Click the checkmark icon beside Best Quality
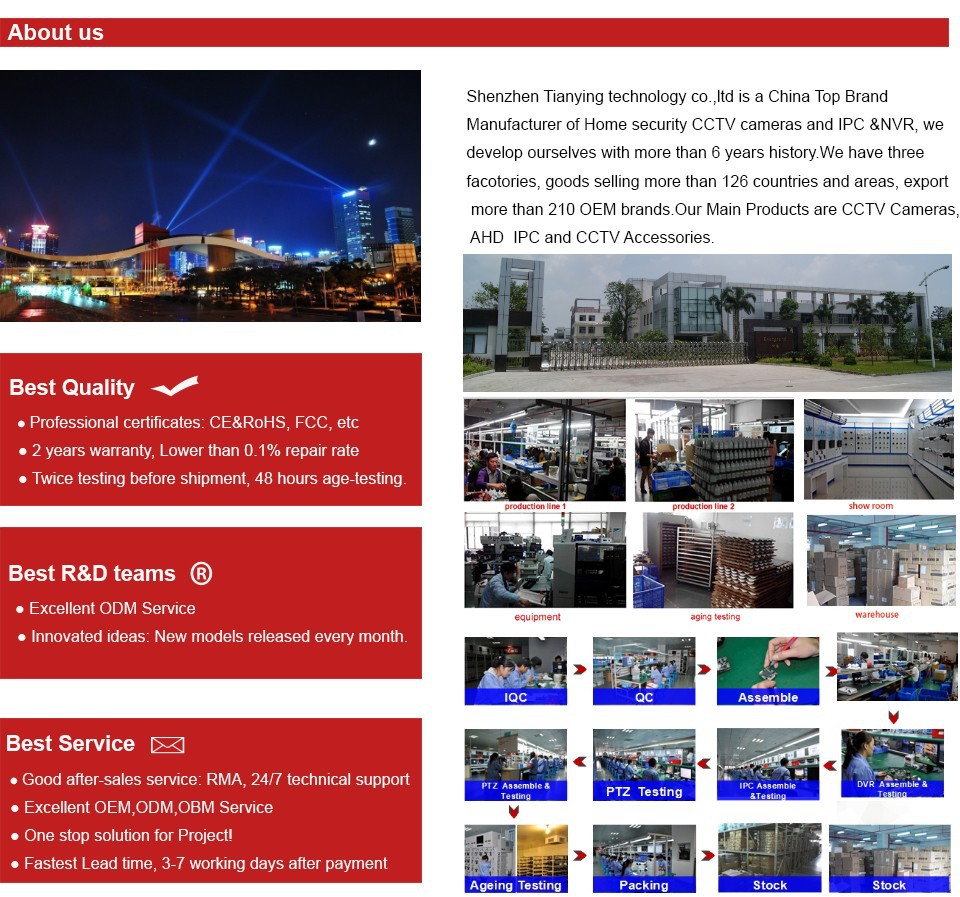 174,387
